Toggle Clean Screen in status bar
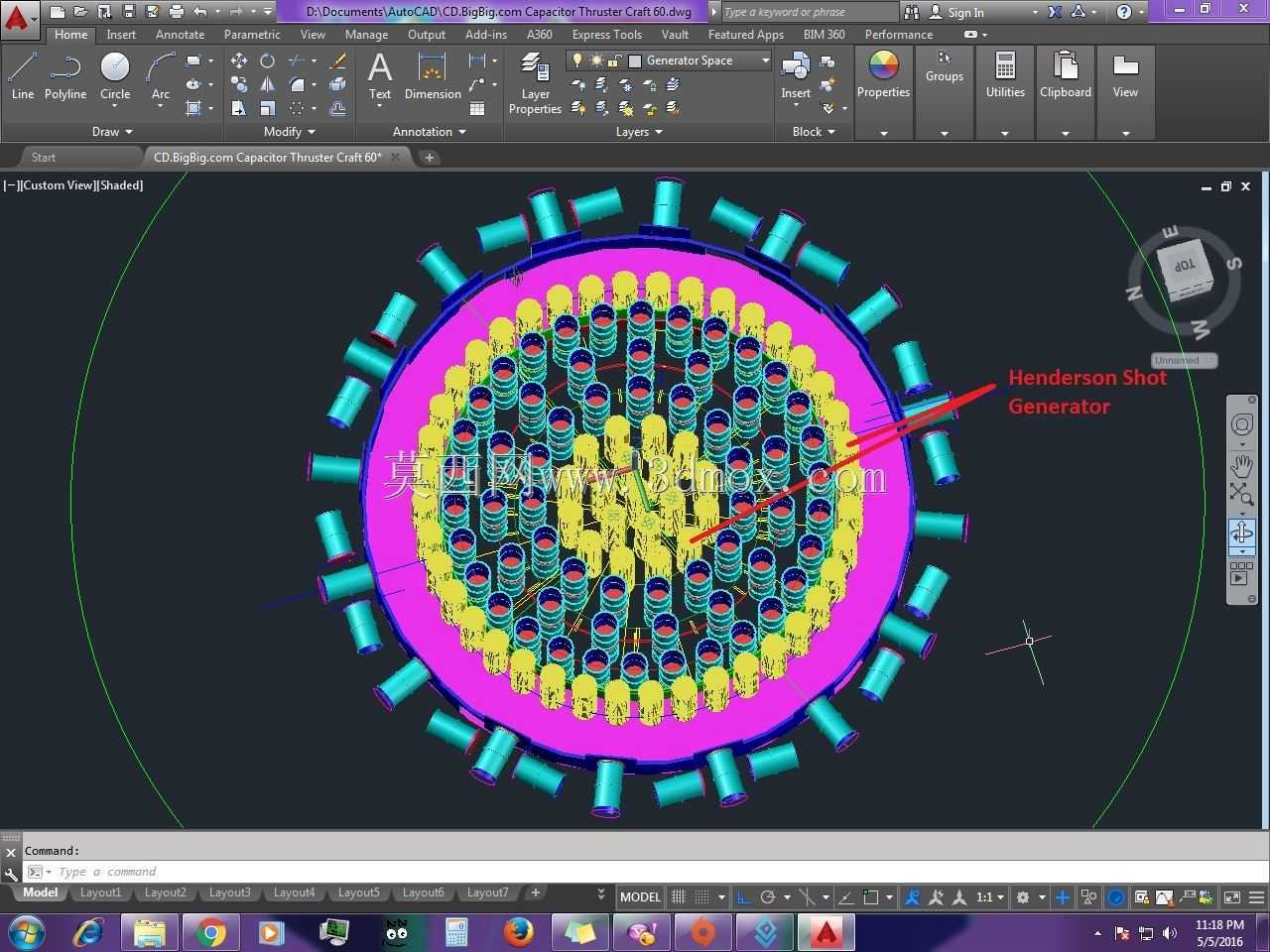 click(x=1232, y=897)
